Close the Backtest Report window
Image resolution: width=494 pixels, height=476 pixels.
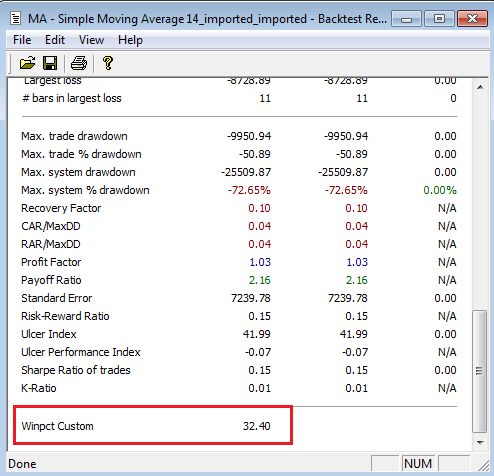(x=472, y=19)
